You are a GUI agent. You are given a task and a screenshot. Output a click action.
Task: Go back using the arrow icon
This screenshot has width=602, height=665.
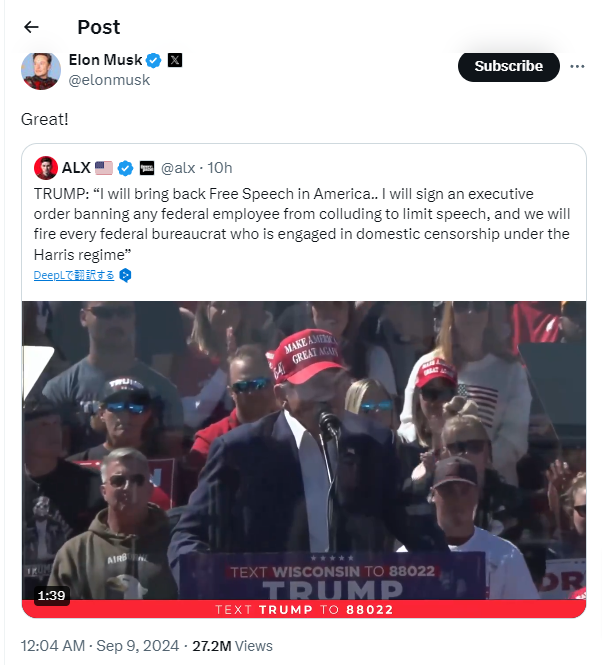click(31, 27)
